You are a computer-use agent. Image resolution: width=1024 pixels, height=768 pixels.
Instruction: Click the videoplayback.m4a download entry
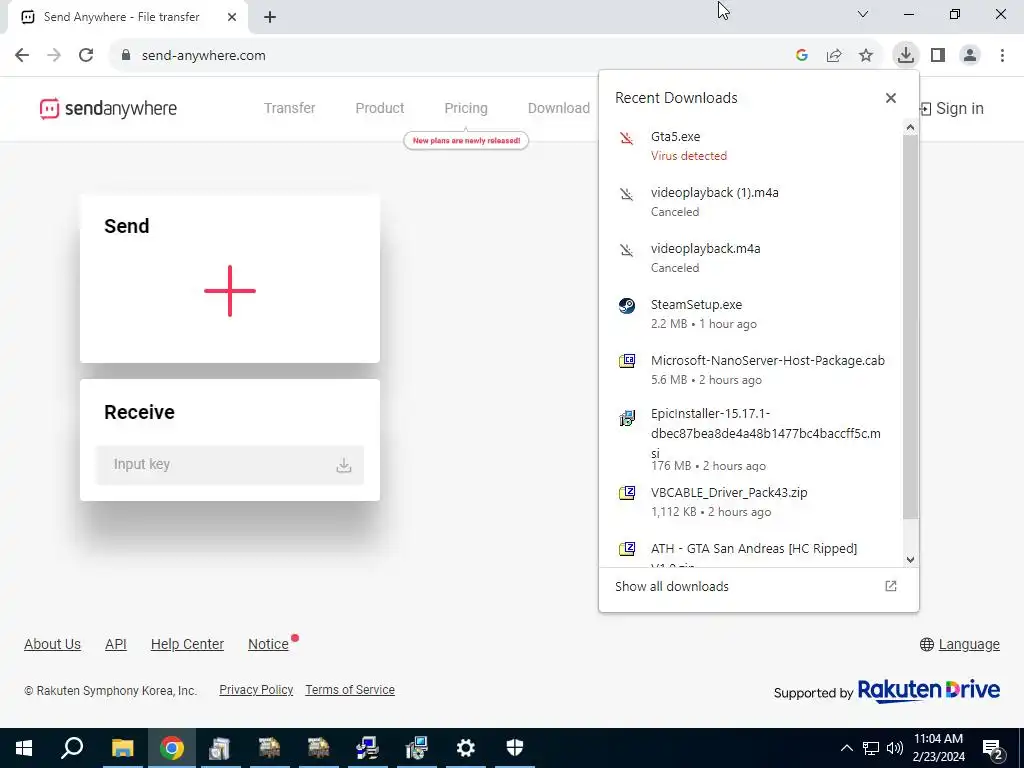(751, 258)
